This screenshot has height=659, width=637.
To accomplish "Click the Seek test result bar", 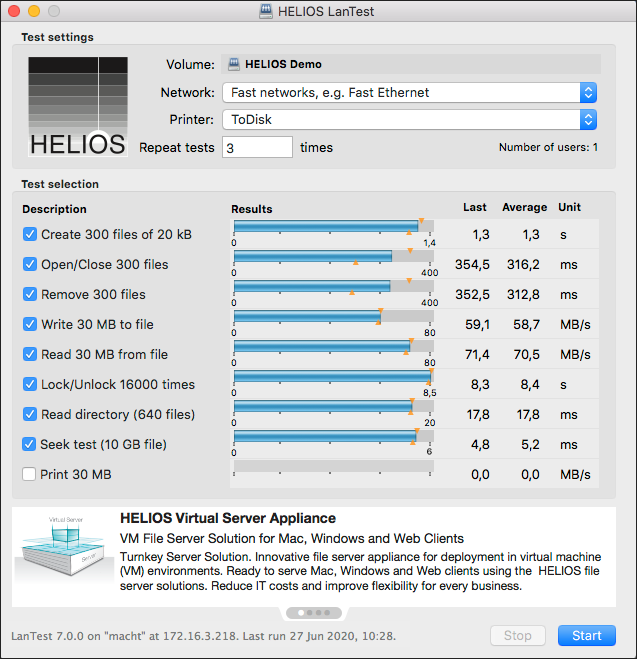I will click(334, 436).
